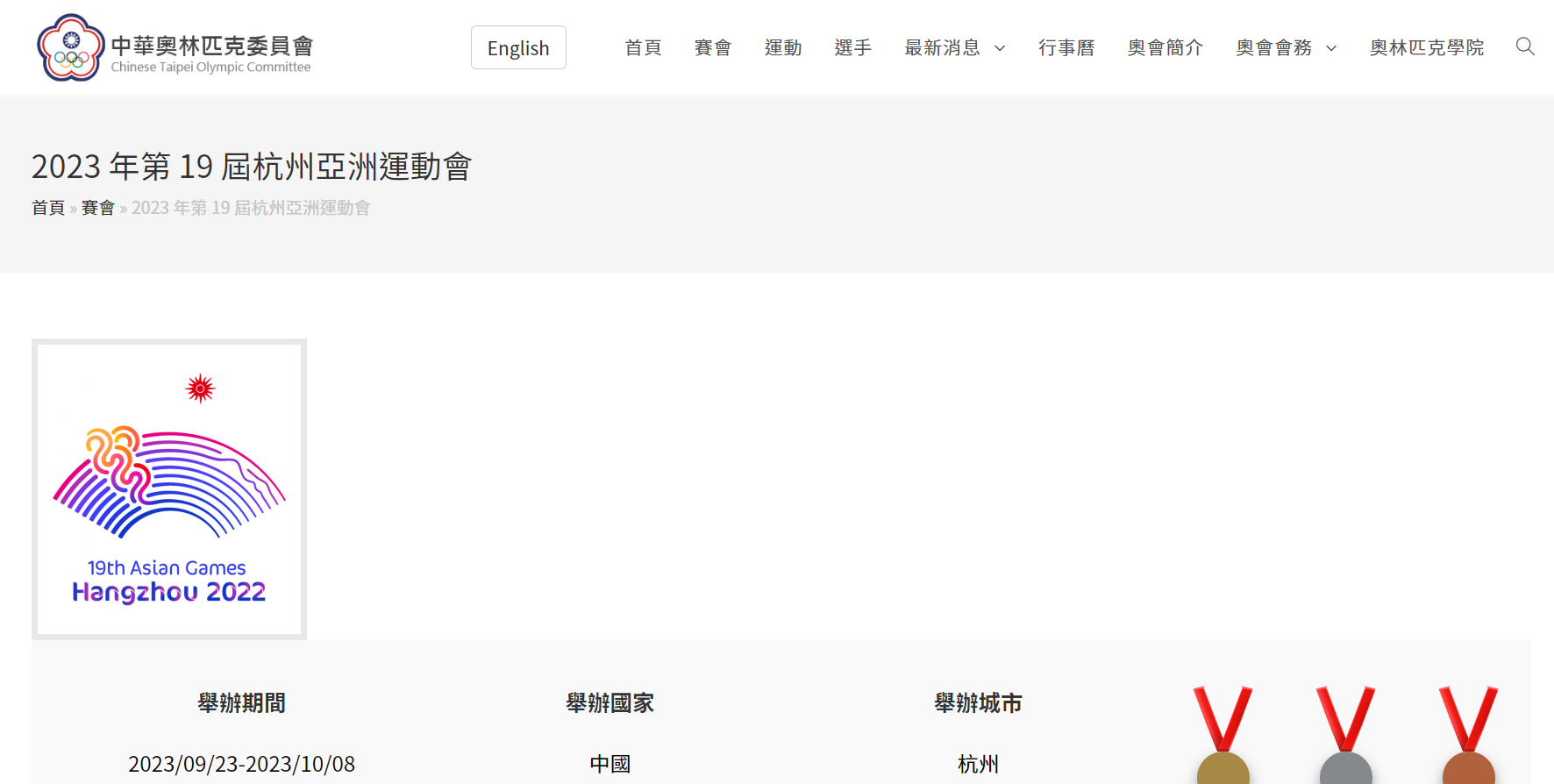Screen dimensions: 1554x784
Task: Follow the 首頁 breadcrumb link
Action: tap(48, 208)
